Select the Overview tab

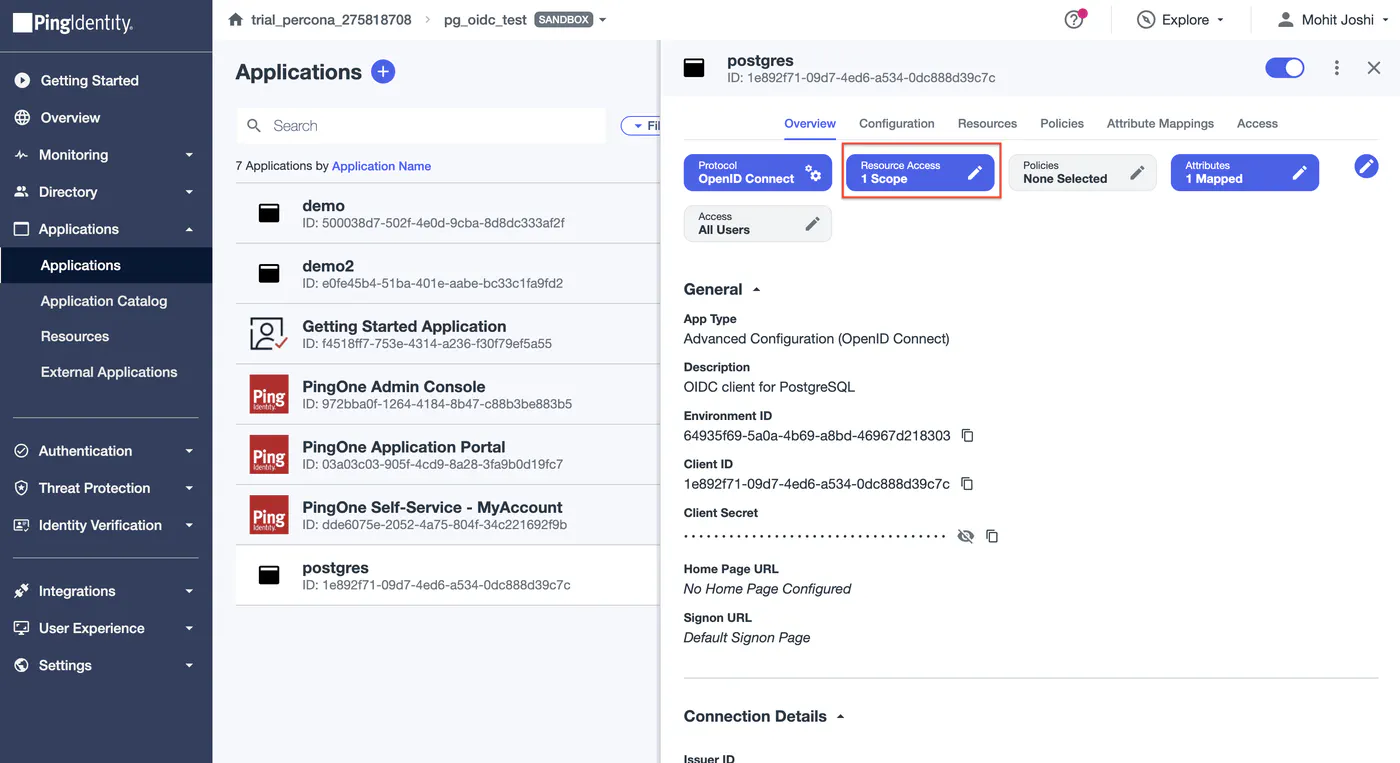810,124
